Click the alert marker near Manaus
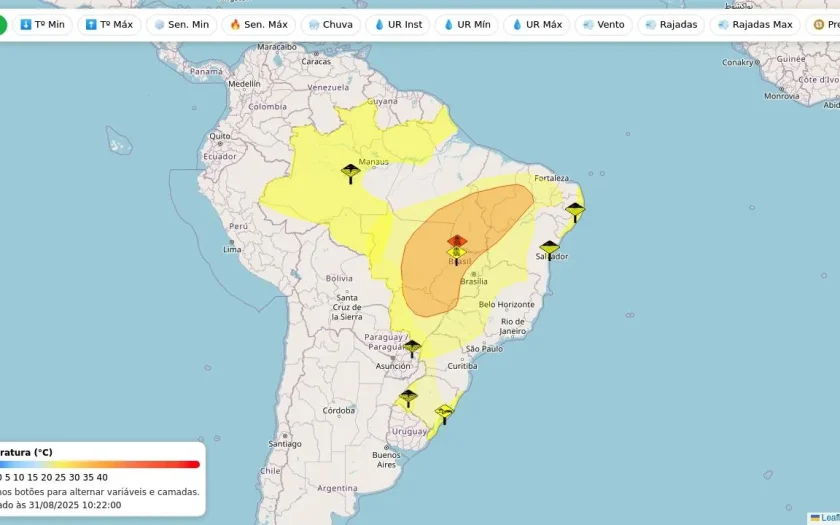The image size is (840, 525). click(x=351, y=174)
